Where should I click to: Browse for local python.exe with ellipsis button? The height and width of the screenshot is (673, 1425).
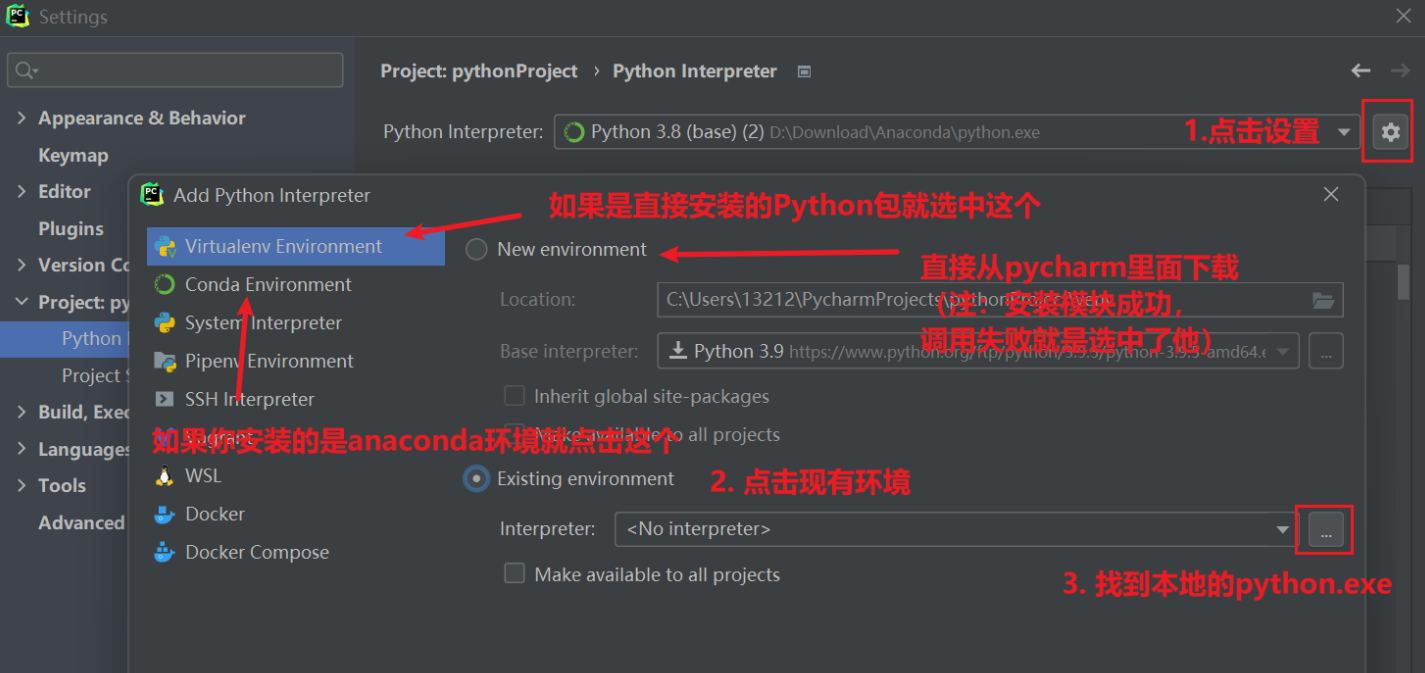tap(1324, 528)
